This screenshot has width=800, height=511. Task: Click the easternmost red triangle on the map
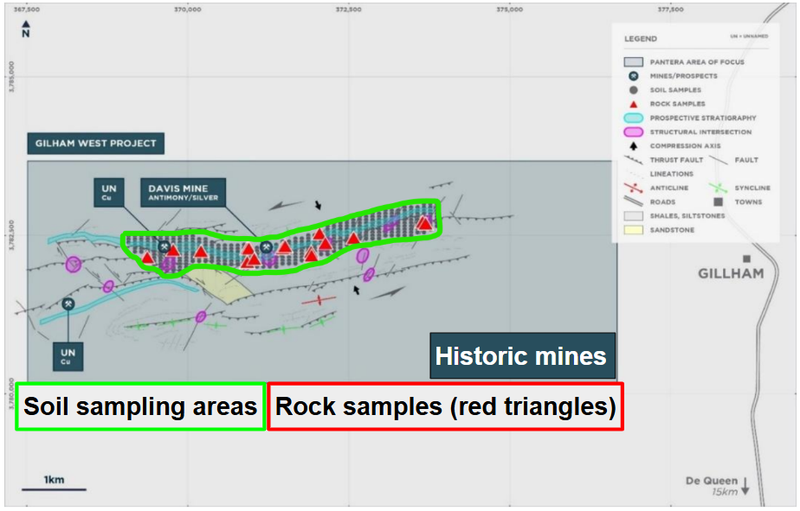(x=425, y=223)
